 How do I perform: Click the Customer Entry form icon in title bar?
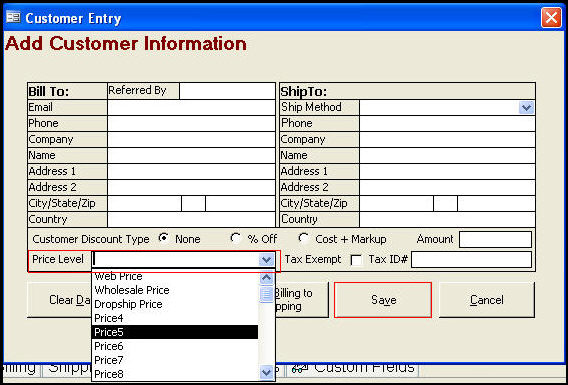tap(13, 17)
